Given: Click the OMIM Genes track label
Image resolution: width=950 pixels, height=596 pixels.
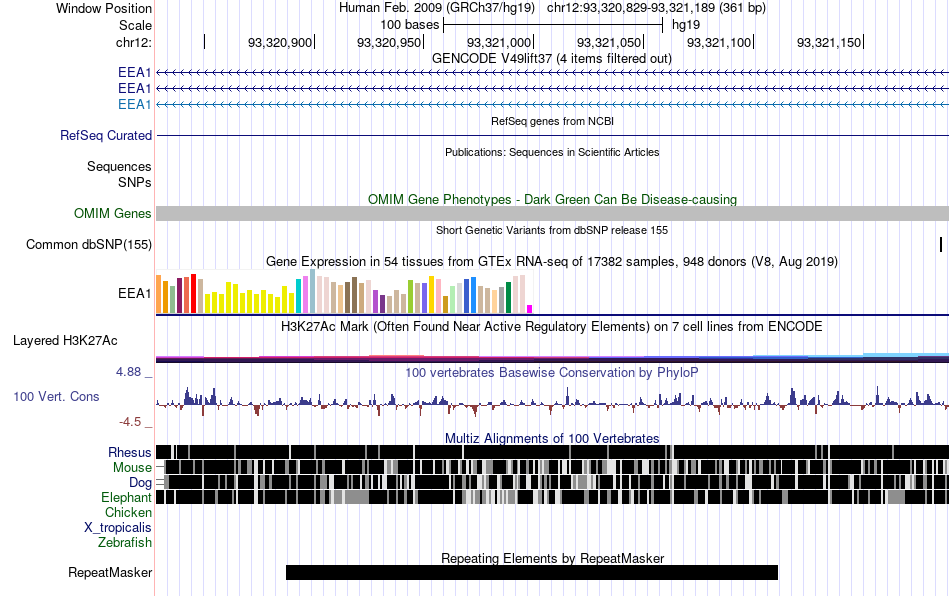Looking at the screenshot, I should (112, 213).
